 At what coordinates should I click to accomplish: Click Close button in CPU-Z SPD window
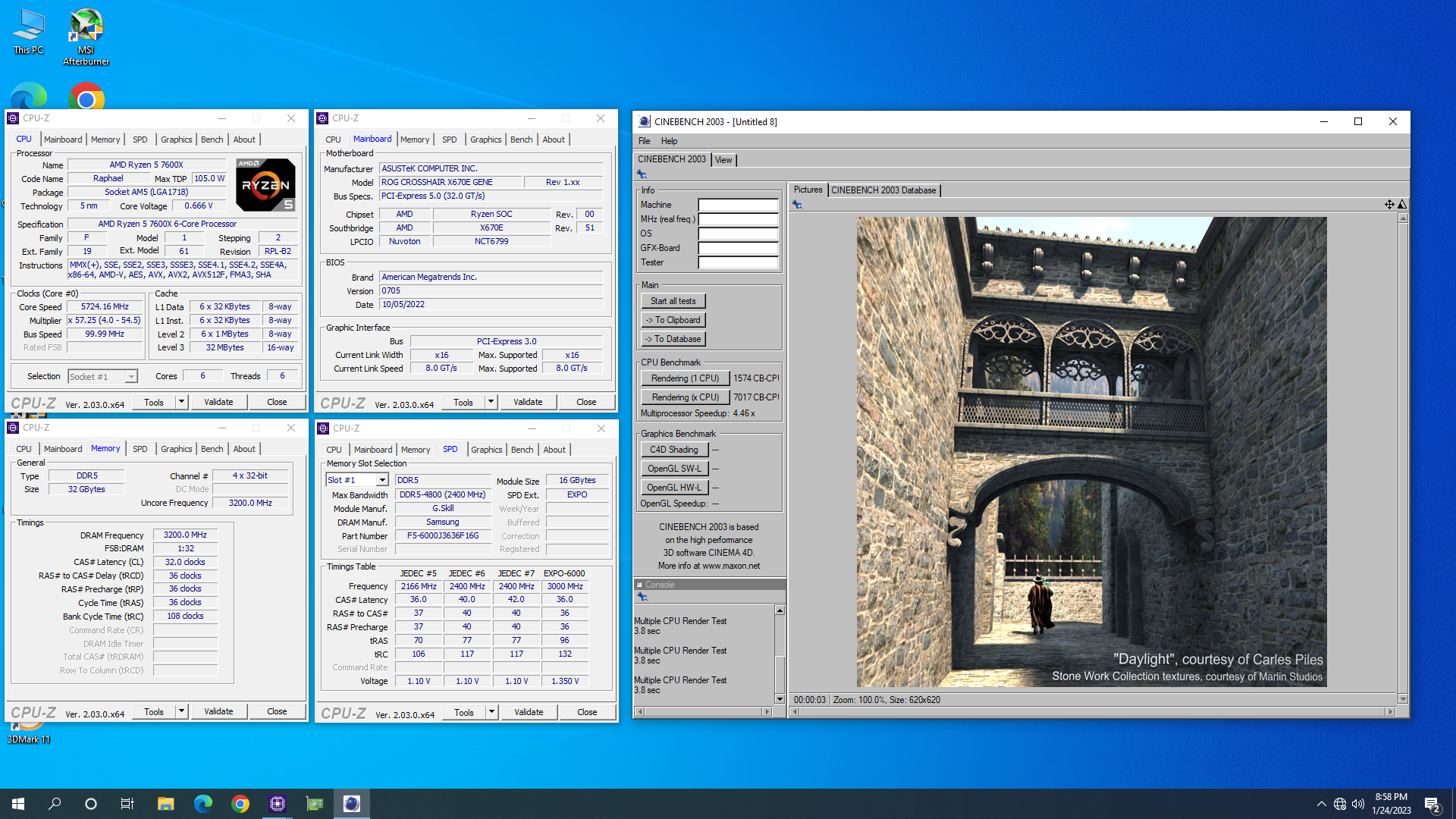pos(587,712)
